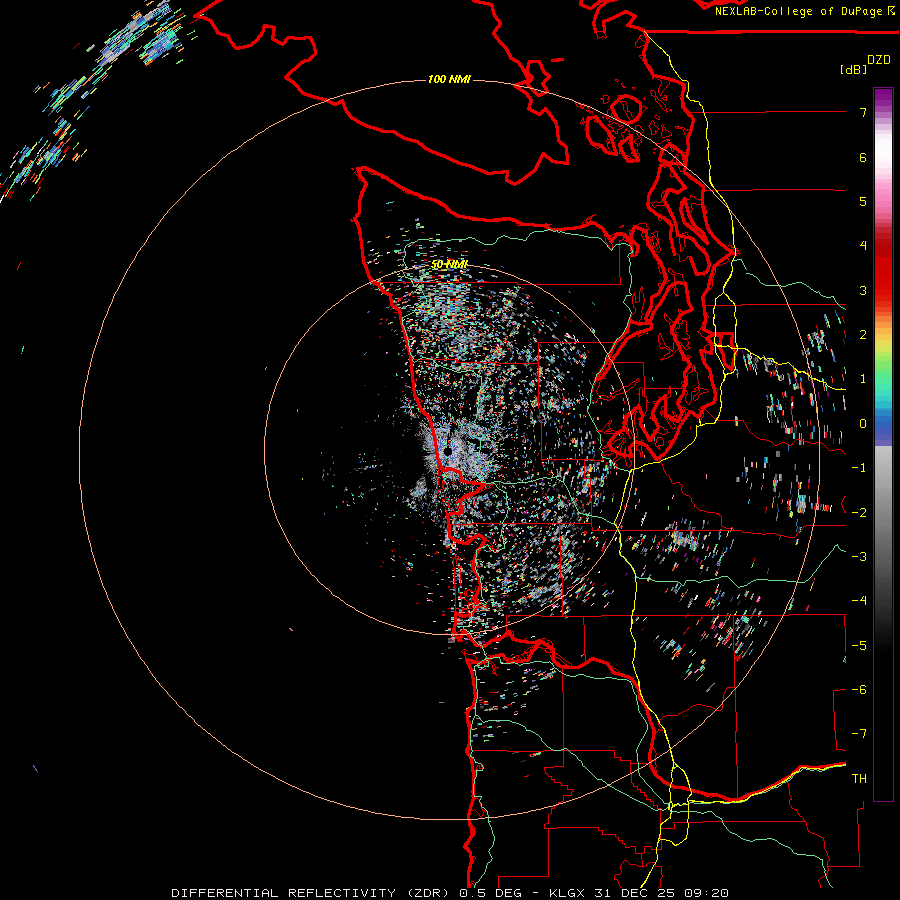Click the 3 value on color scale
The width and height of the screenshot is (900, 900).
[x=863, y=290]
